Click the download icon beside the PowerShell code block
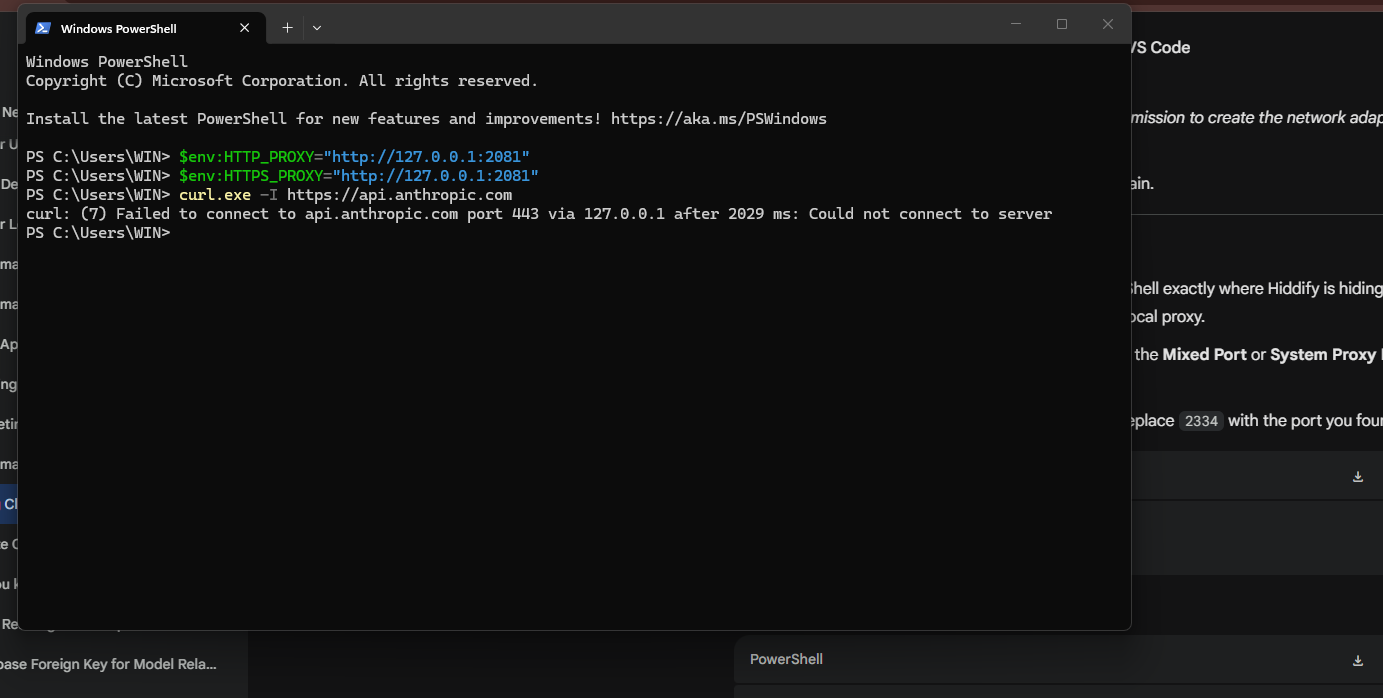1383x698 pixels. [x=1358, y=660]
